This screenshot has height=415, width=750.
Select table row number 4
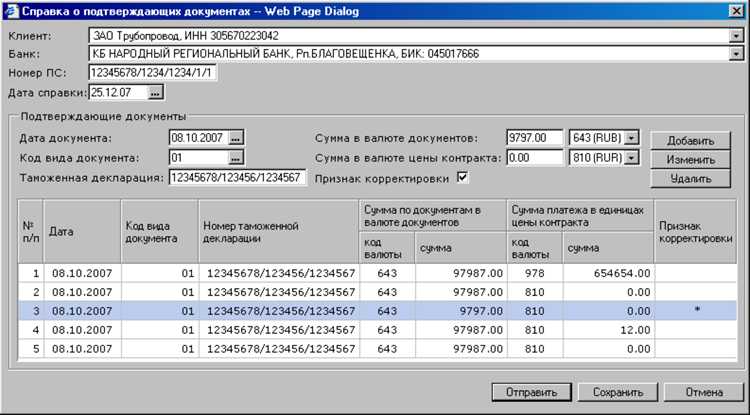[x=377, y=330]
